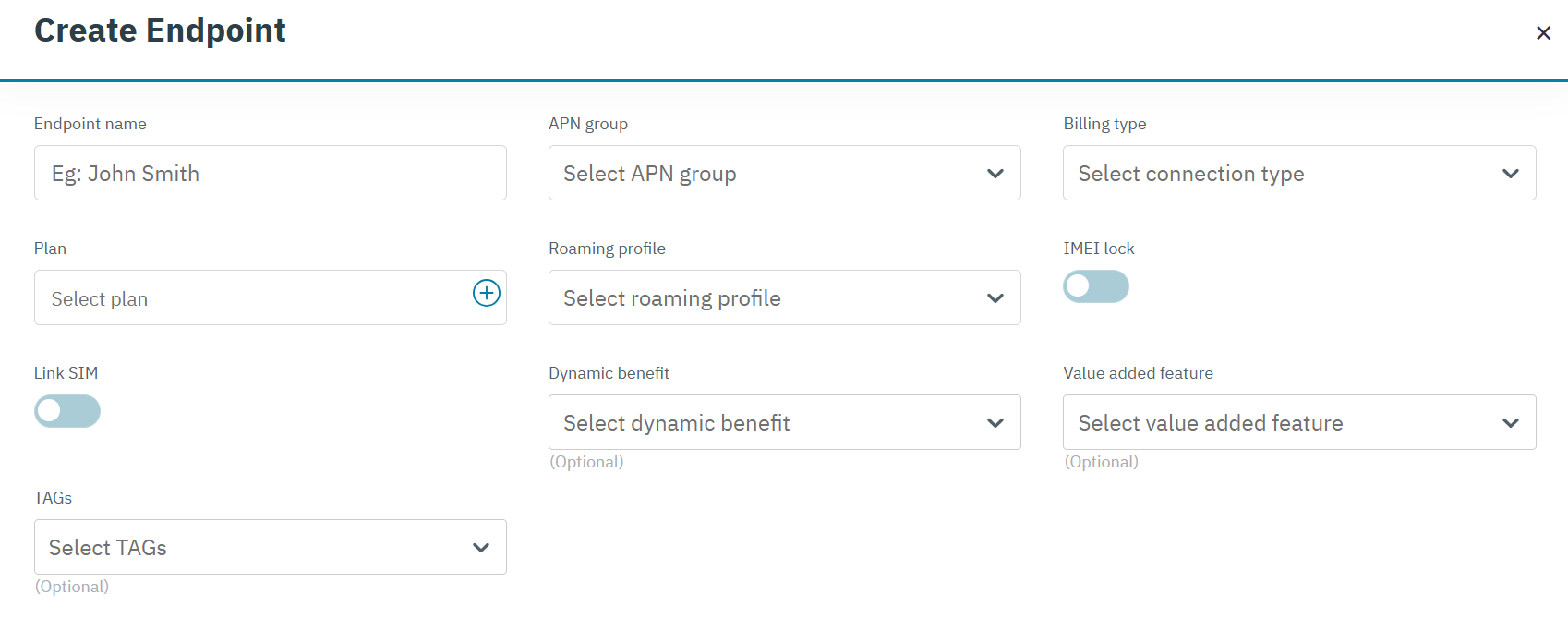
Task: Click the plus icon in Plan field
Action: click(487, 293)
